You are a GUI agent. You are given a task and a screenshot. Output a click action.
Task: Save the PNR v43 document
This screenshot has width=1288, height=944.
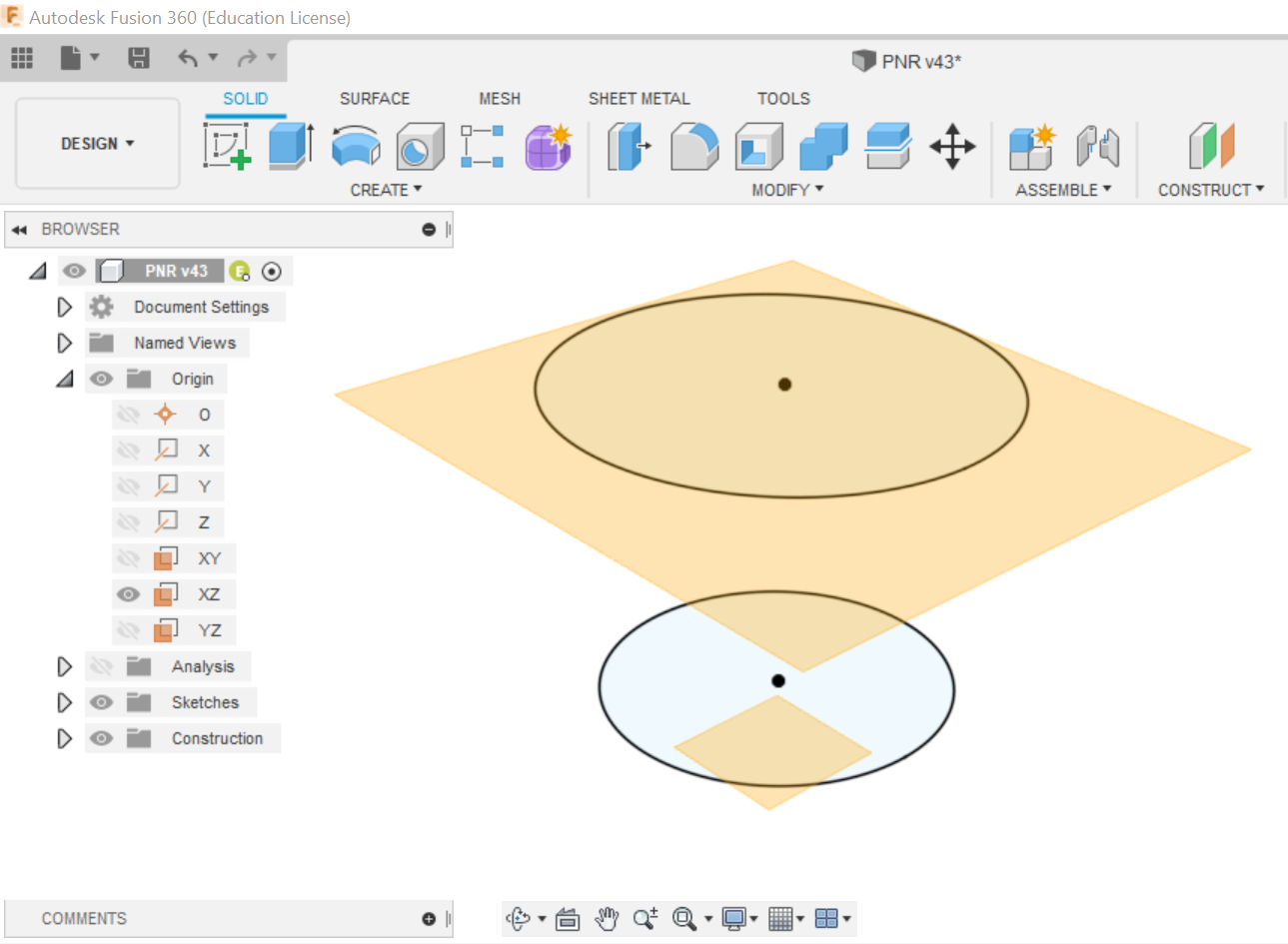point(139,57)
